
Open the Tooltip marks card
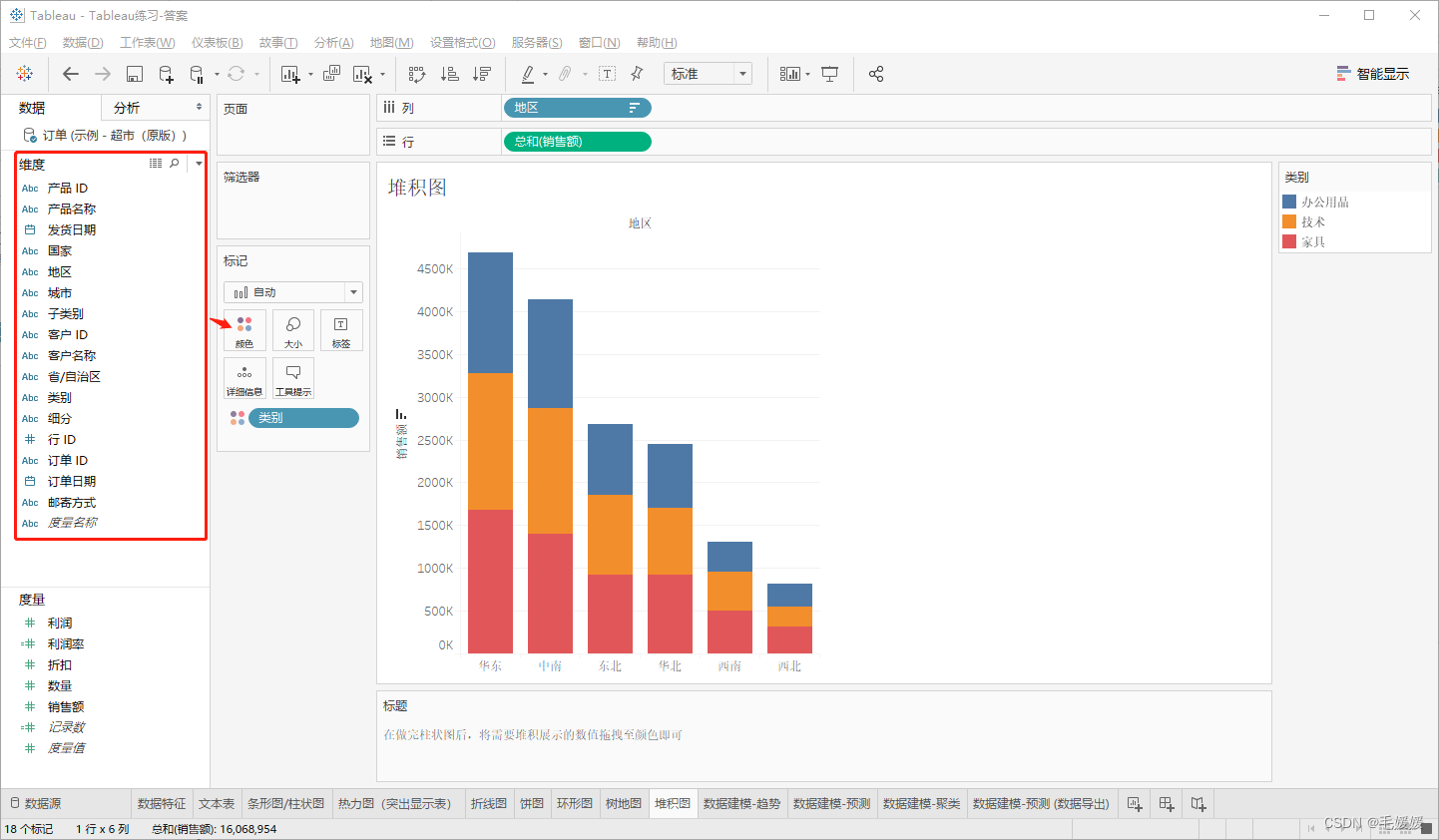(293, 378)
